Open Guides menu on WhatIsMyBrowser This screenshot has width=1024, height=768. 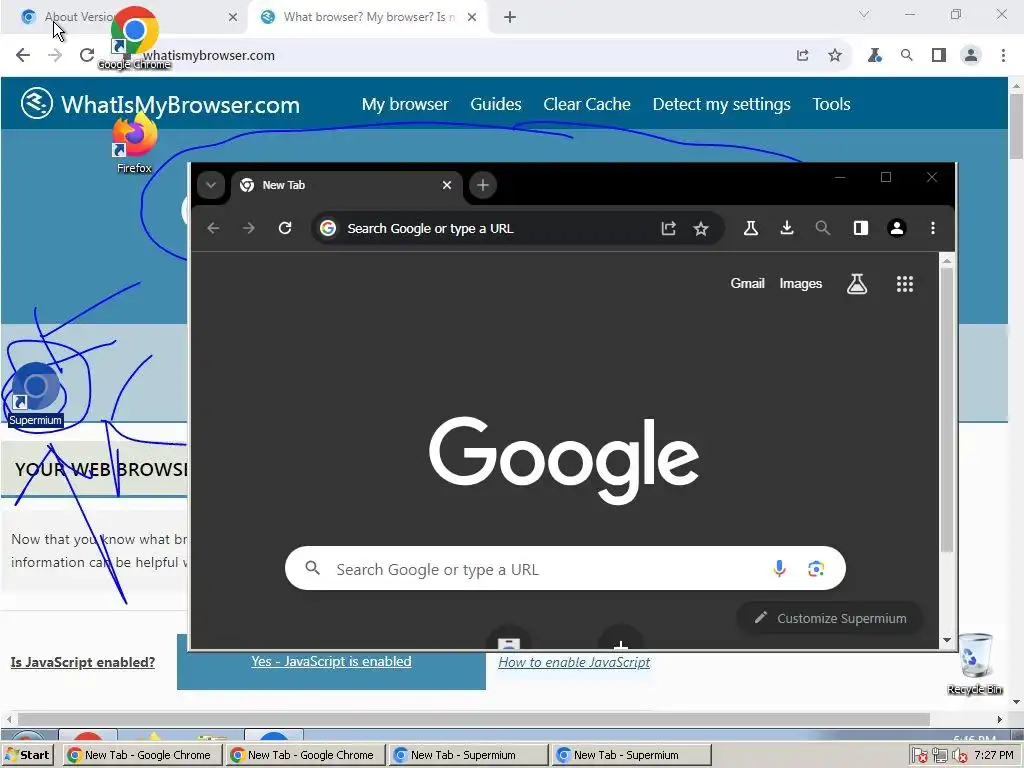pyautogui.click(x=496, y=104)
